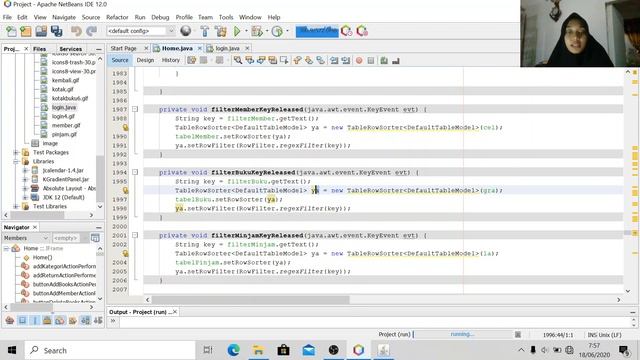Toggle Show Non-Public Members filter in Navigator
Image resolution: width=640 pixels, height=360 pixels.
tap(47, 320)
